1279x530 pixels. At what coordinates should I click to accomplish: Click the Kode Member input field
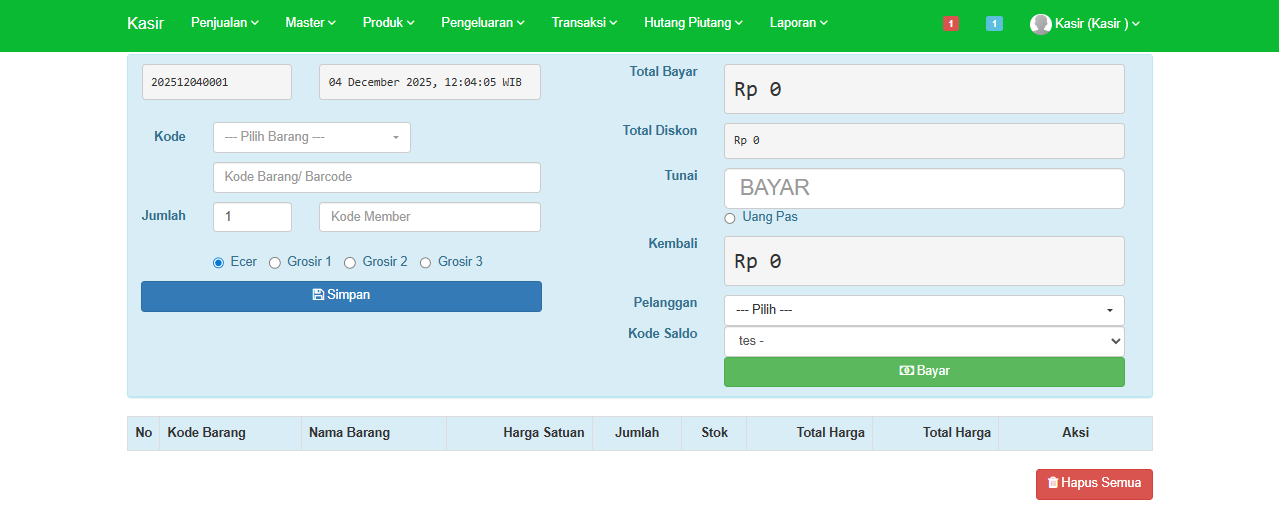coord(429,217)
